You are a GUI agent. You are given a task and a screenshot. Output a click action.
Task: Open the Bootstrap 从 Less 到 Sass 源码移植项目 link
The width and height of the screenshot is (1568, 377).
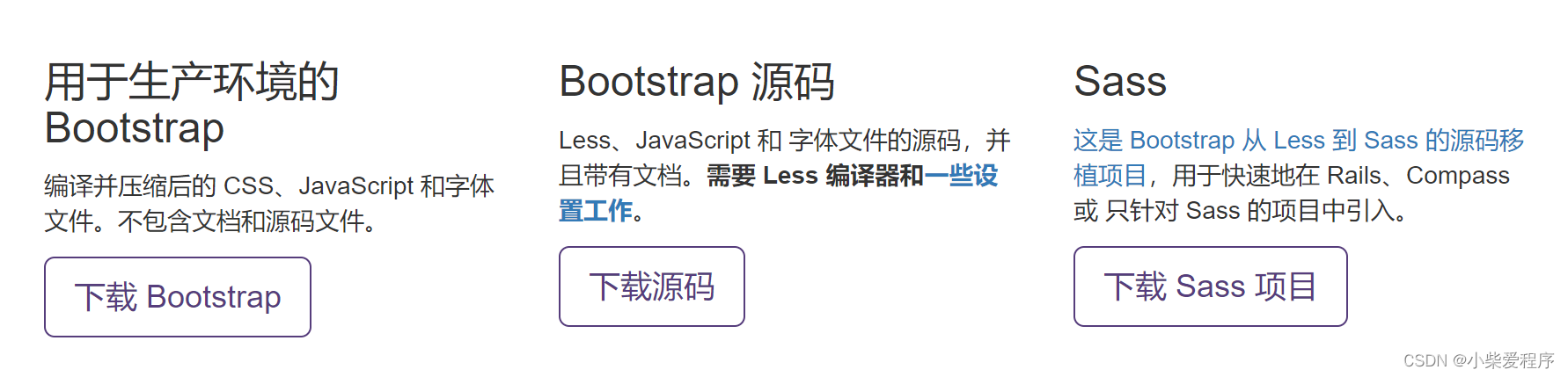(x=1299, y=157)
